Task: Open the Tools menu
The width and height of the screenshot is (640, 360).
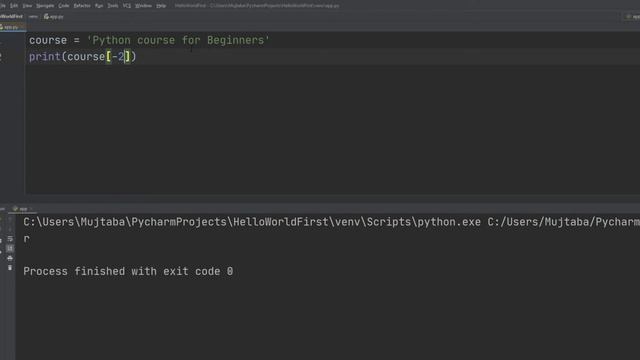Action: click(113, 6)
